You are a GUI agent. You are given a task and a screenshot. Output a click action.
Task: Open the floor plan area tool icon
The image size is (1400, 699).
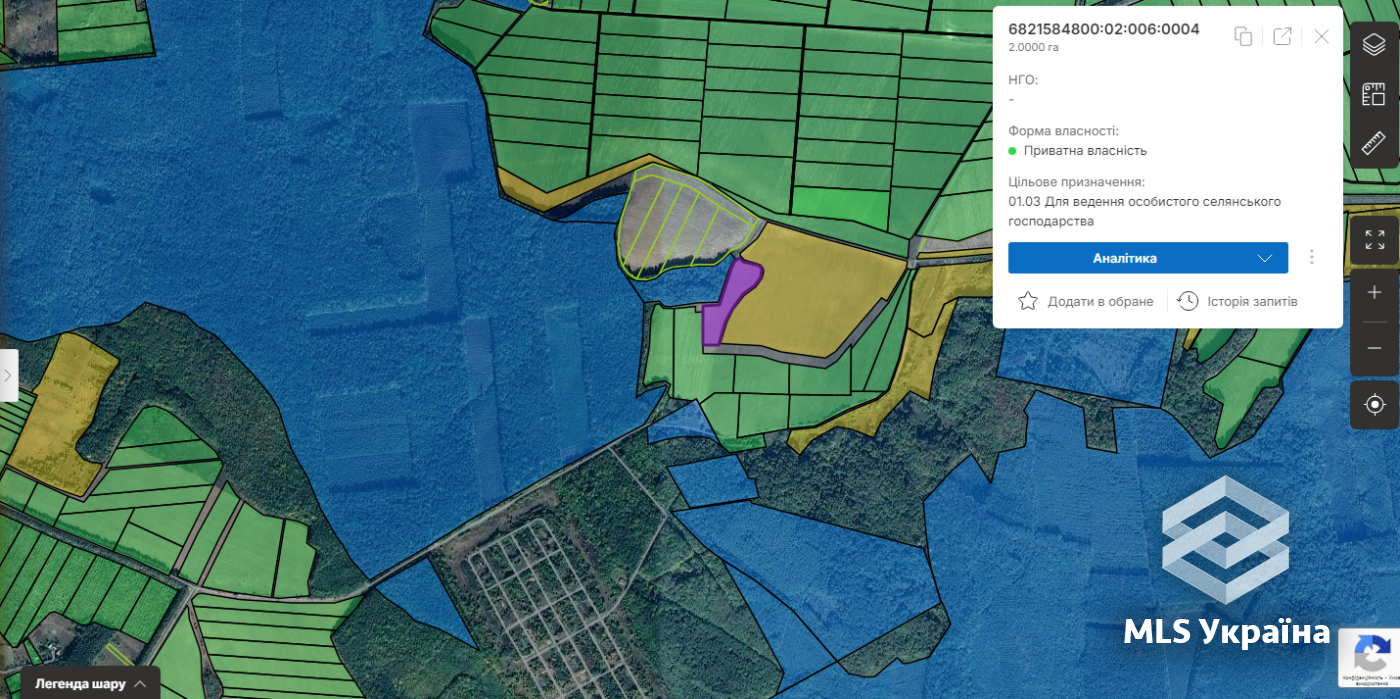tap(1374, 94)
